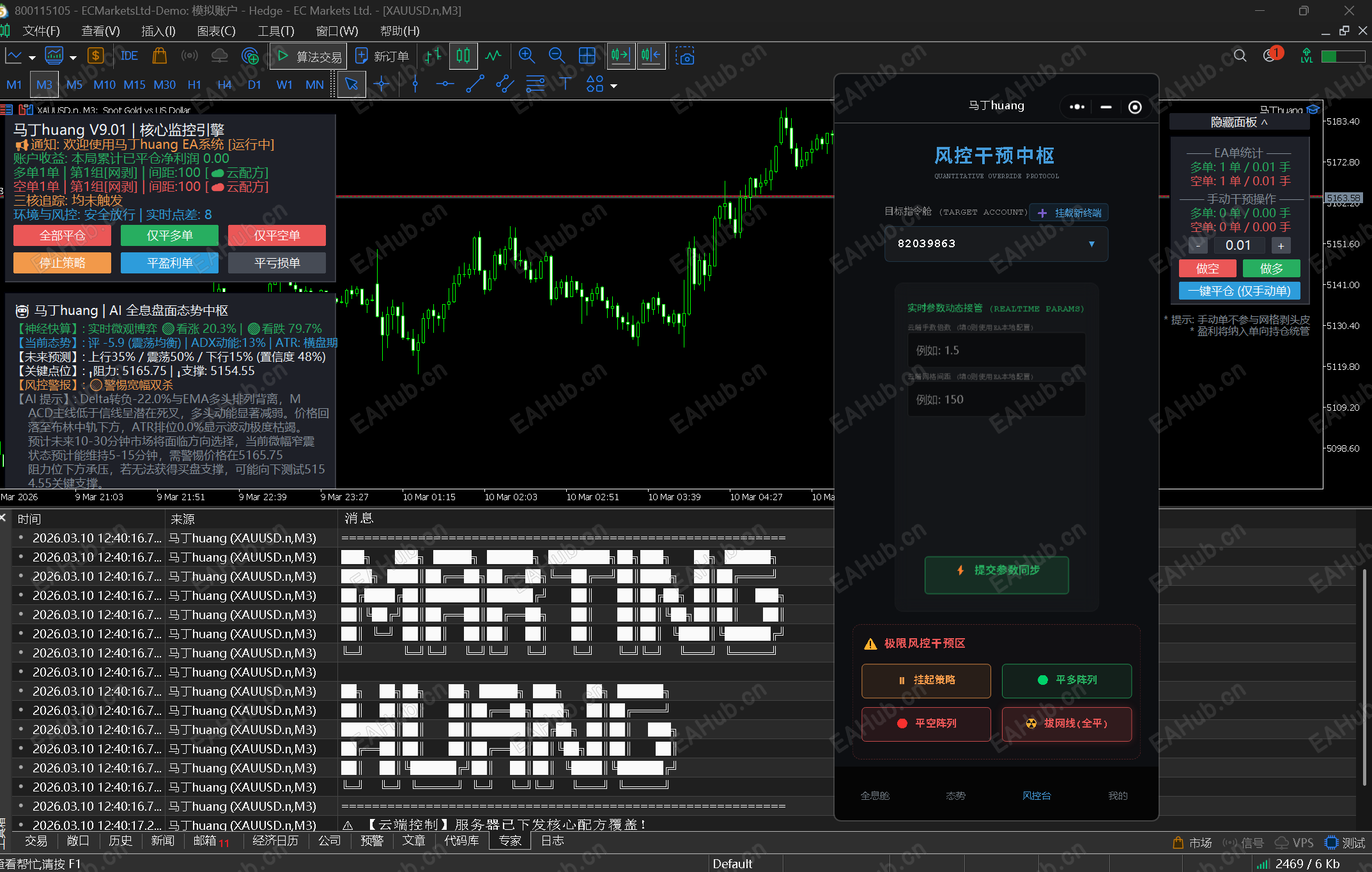
Task: Click the chart screenshot camera icon
Action: [685, 56]
